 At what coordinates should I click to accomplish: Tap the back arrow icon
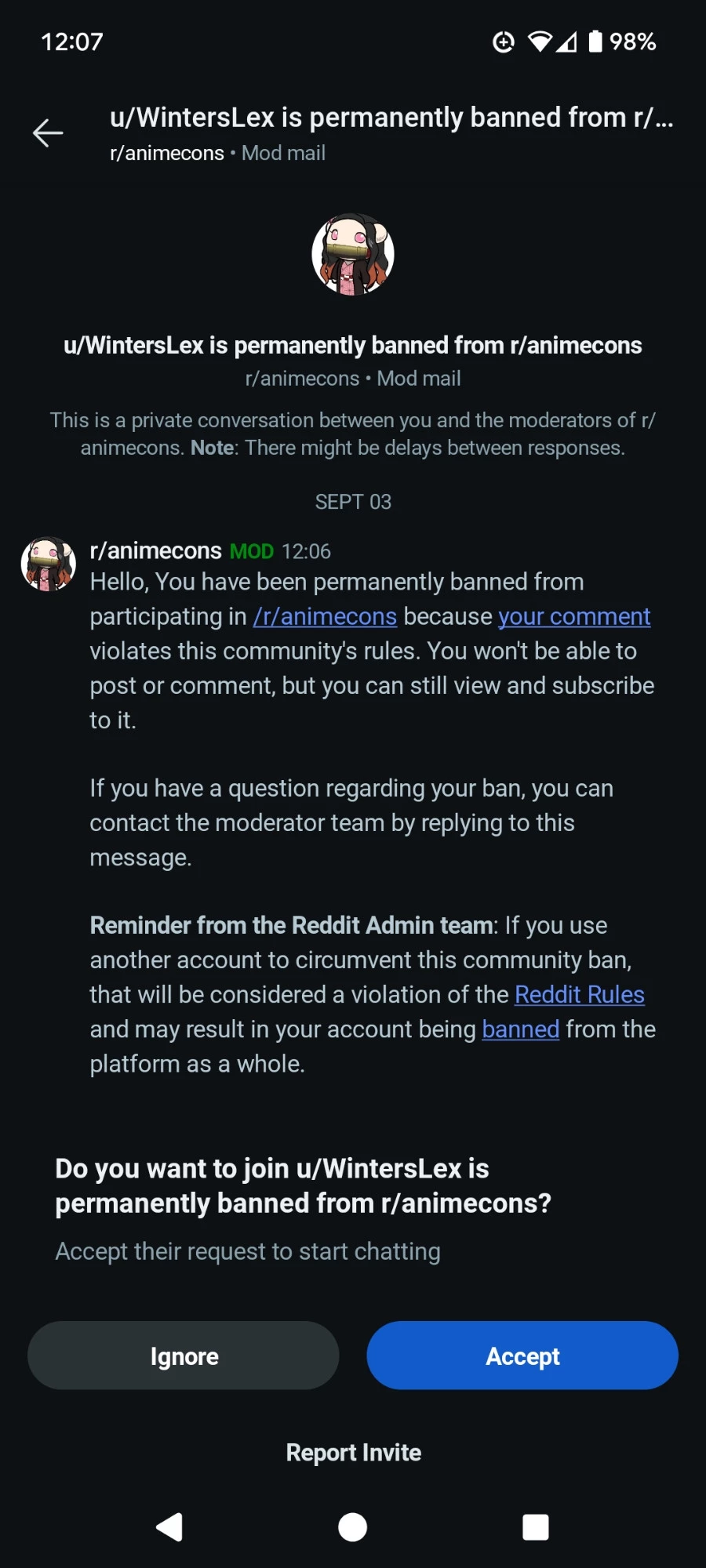click(x=48, y=133)
